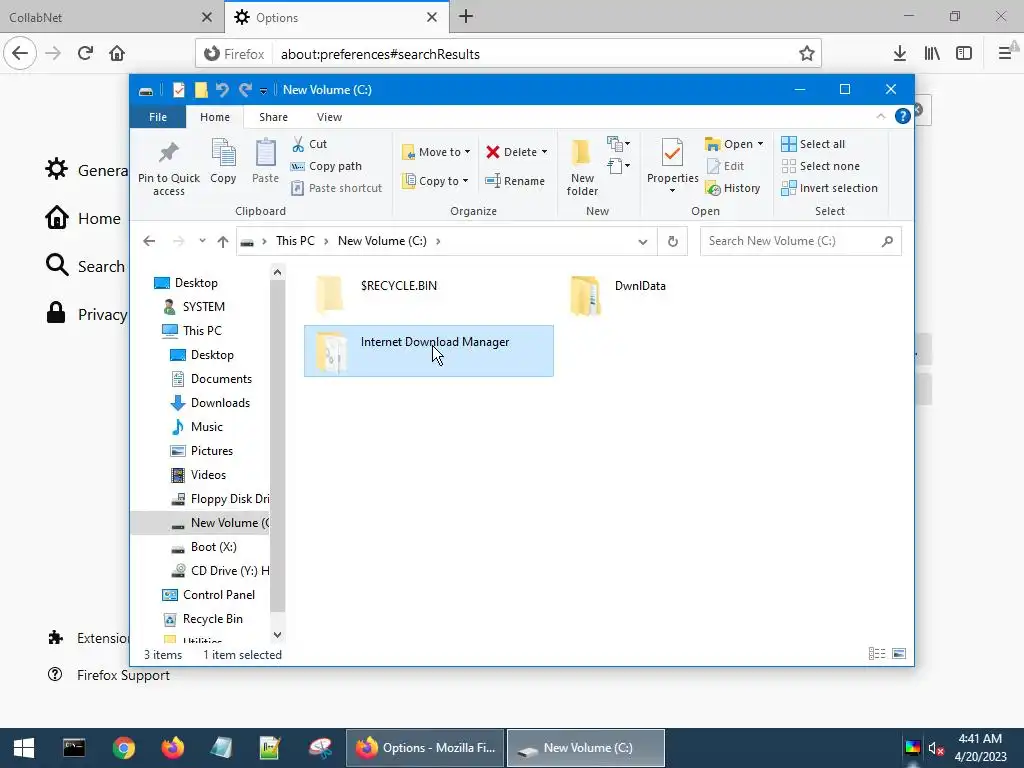Click Pin to Quick access icon
Screen dimensions: 1024x768
click(168, 154)
